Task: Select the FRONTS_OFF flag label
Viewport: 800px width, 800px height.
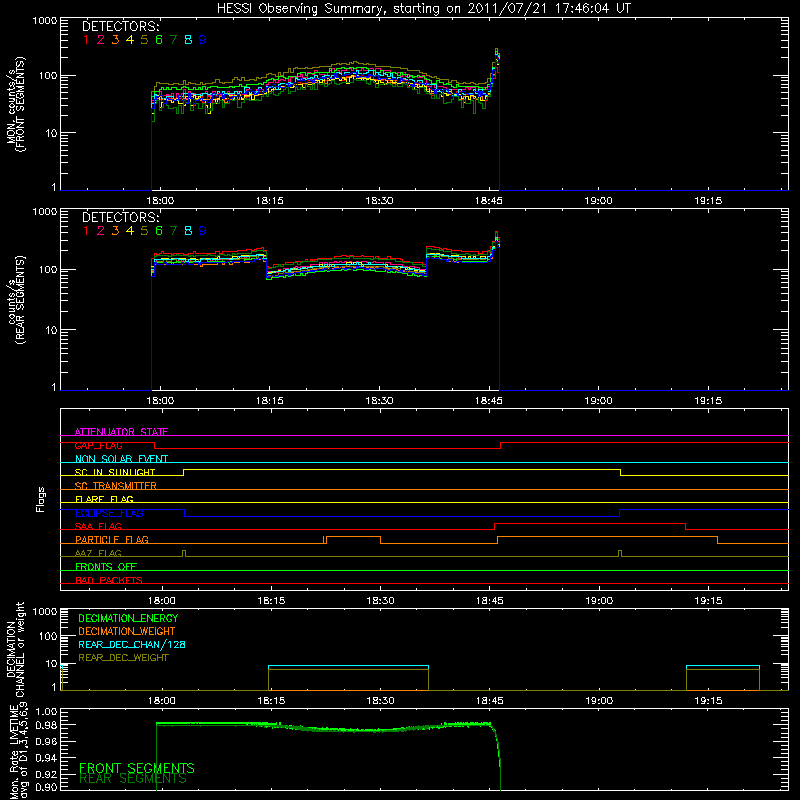Action: [106, 567]
